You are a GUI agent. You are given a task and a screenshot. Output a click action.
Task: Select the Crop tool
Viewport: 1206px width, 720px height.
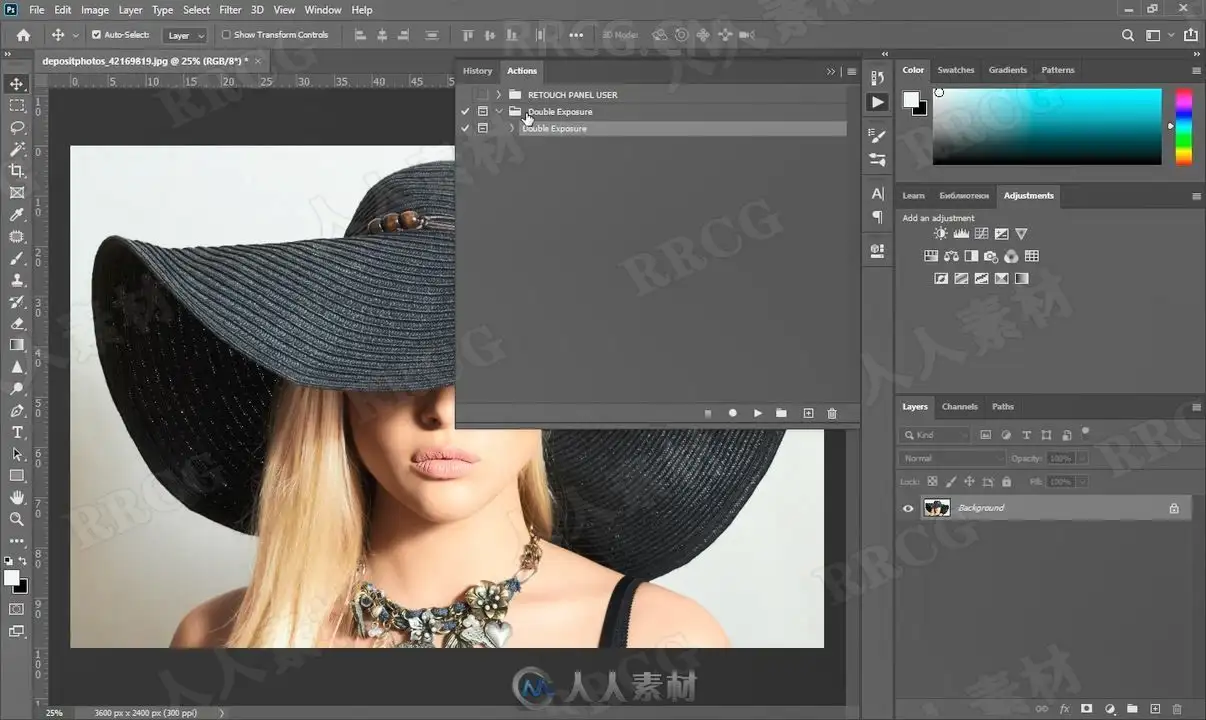pyautogui.click(x=17, y=171)
